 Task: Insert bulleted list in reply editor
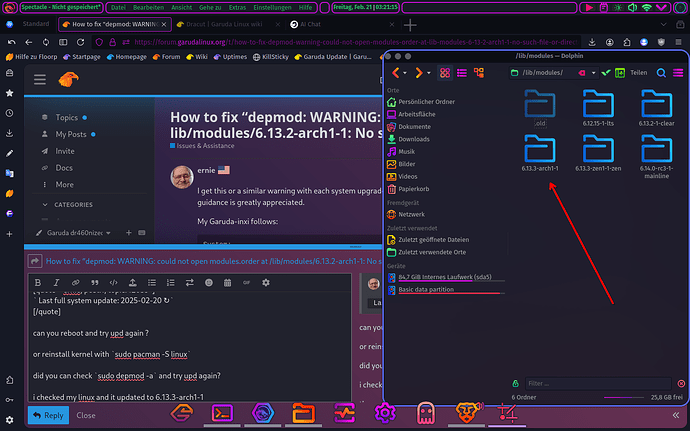coord(152,283)
